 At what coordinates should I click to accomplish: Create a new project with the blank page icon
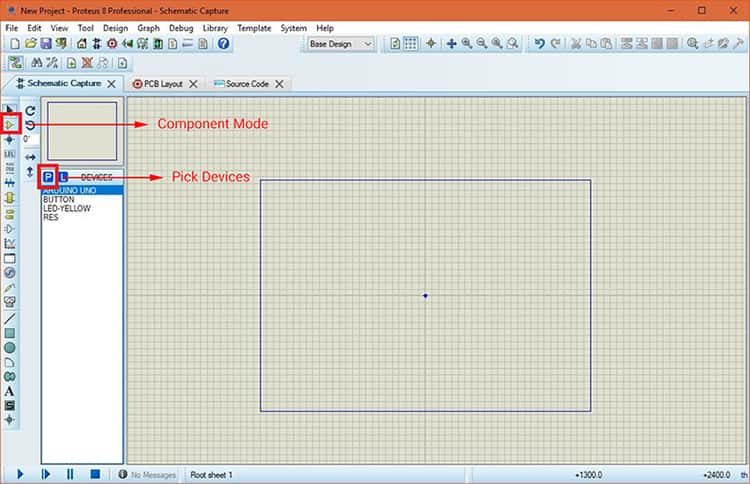15,44
